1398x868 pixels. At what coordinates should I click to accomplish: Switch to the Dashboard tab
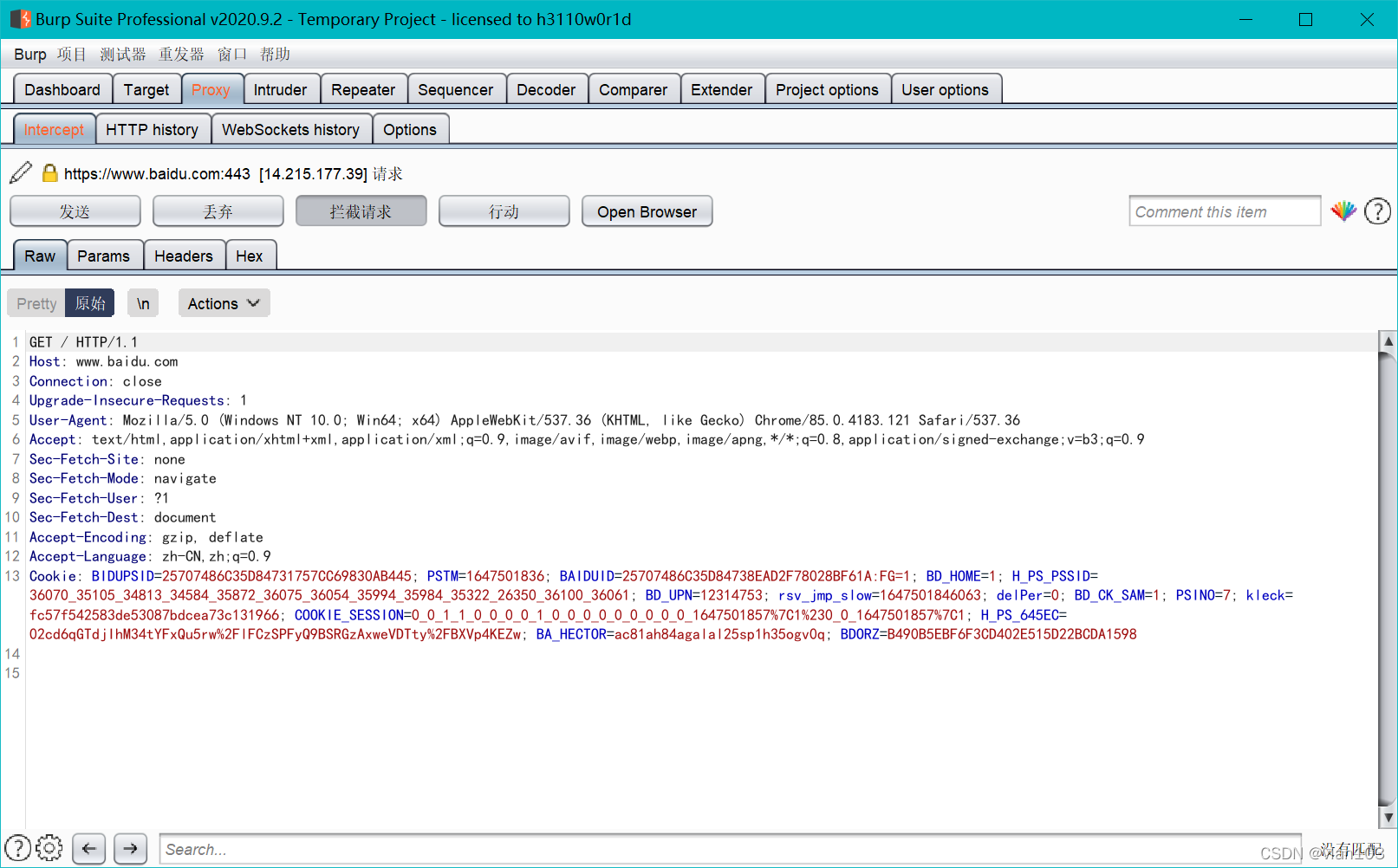click(62, 89)
